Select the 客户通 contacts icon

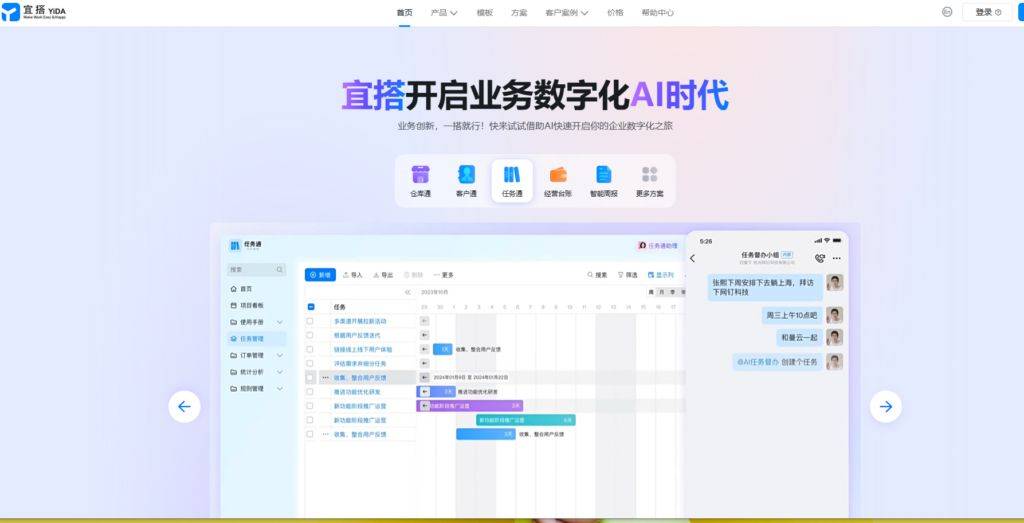466,175
